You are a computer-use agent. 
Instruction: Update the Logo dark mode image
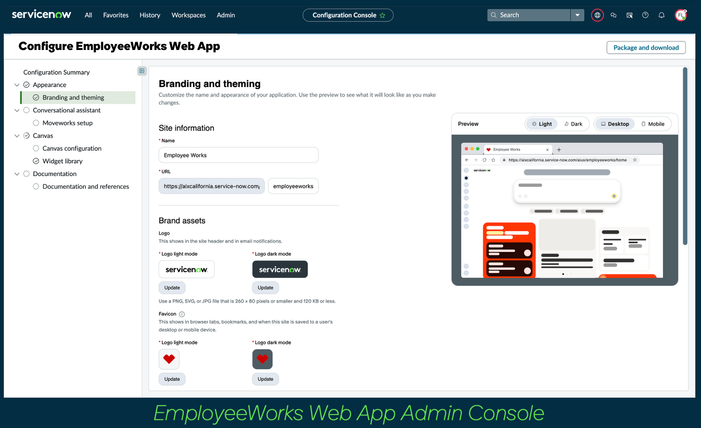pos(266,288)
